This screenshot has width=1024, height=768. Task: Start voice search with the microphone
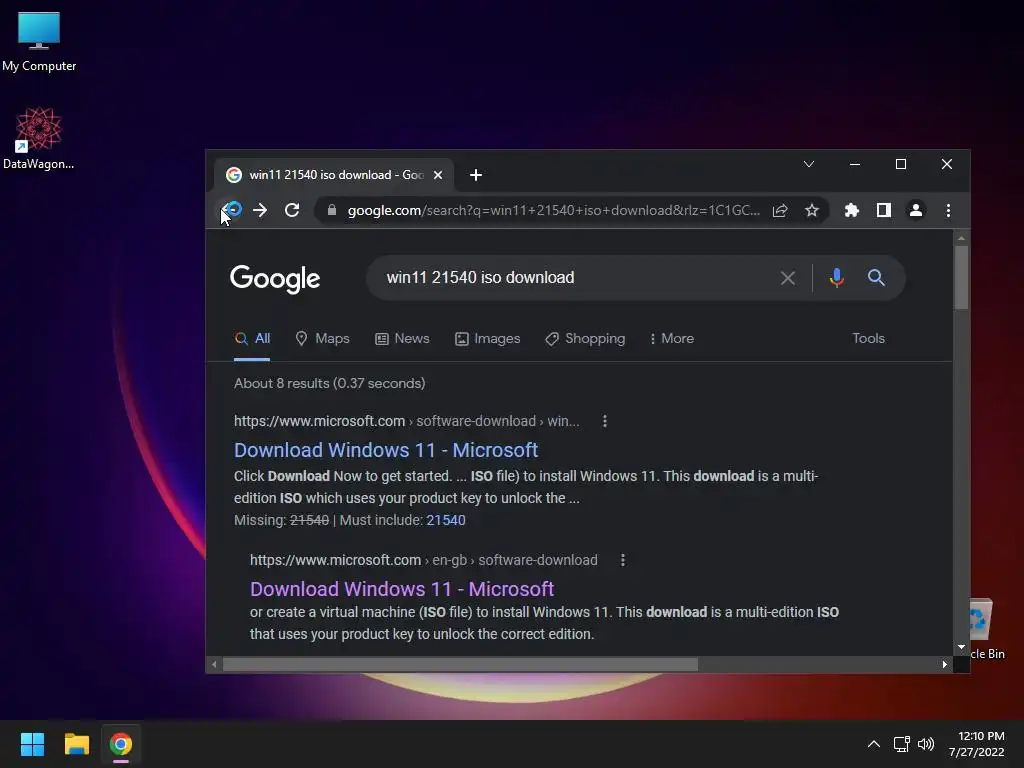tap(837, 278)
